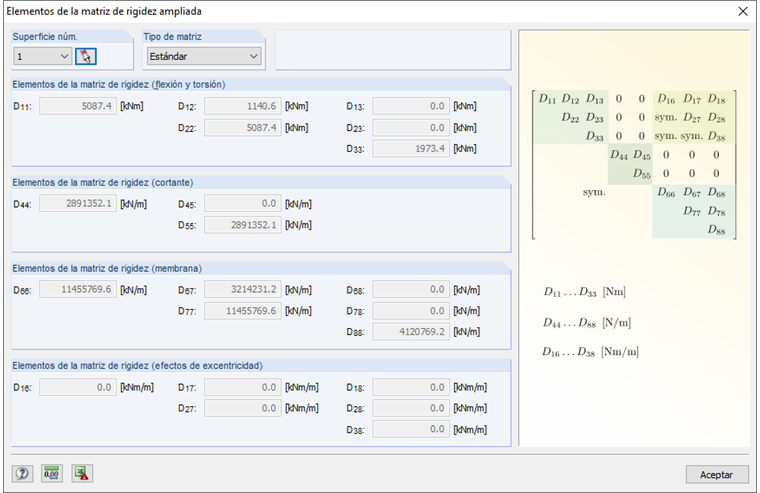Image resolution: width=760 pixels, height=493 pixels.
Task: Click the D45 value field
Action: (243, 204)
